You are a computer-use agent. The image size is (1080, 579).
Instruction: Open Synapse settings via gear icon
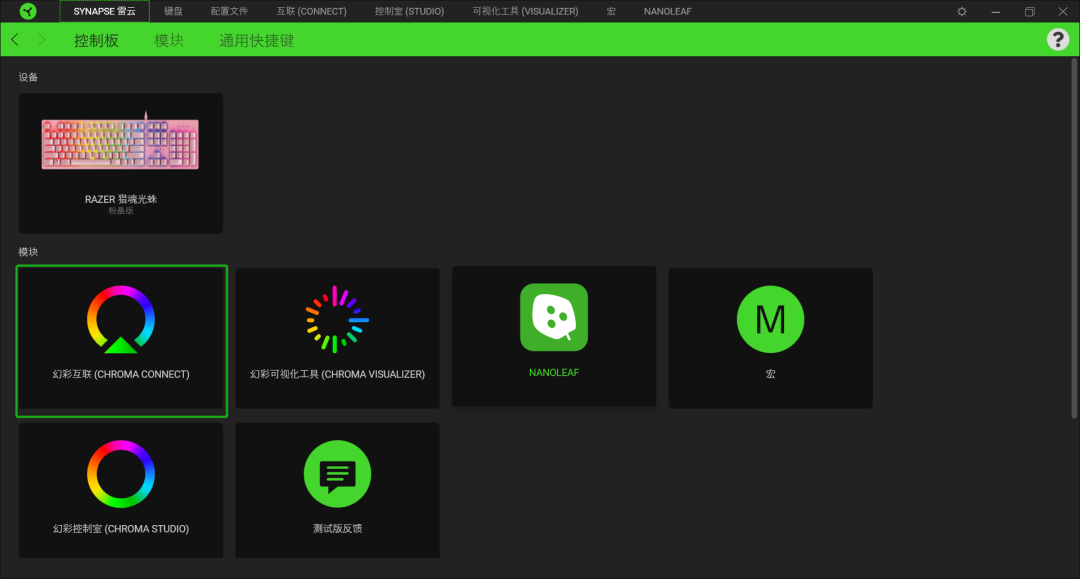[x=961, y=11]
